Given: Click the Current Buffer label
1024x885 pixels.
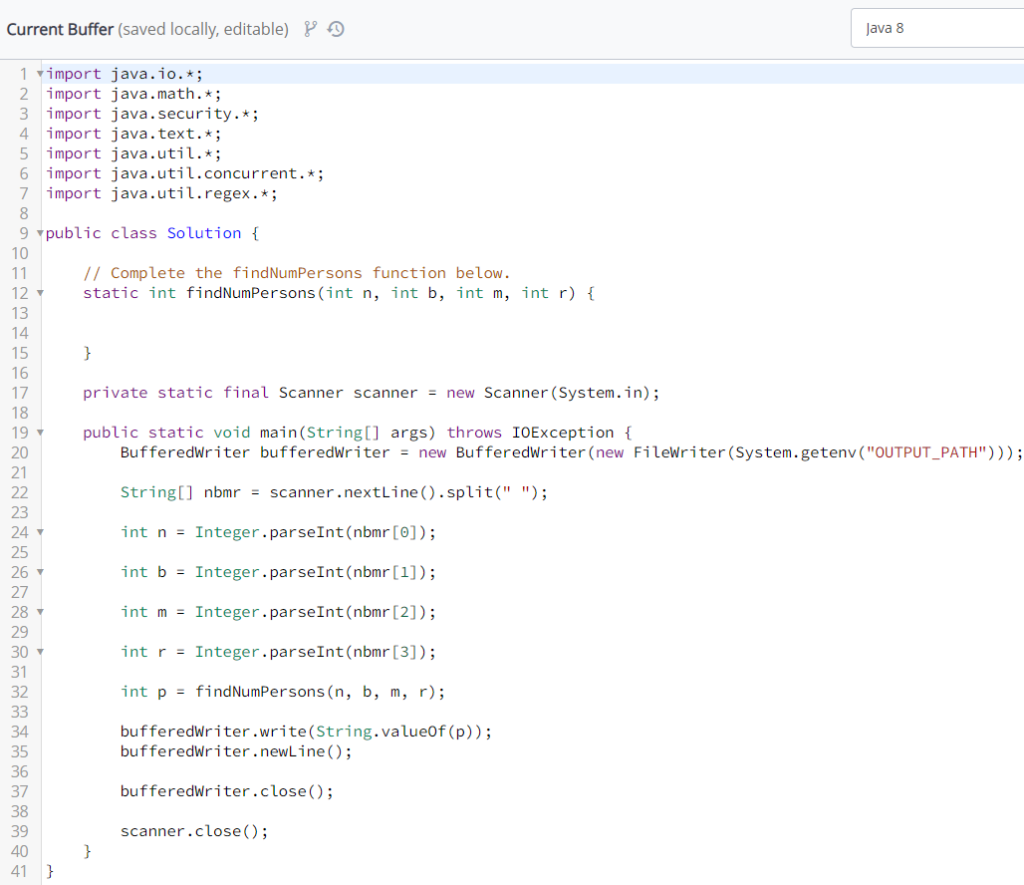Looking at the screenshot, I should coord(60,29).
